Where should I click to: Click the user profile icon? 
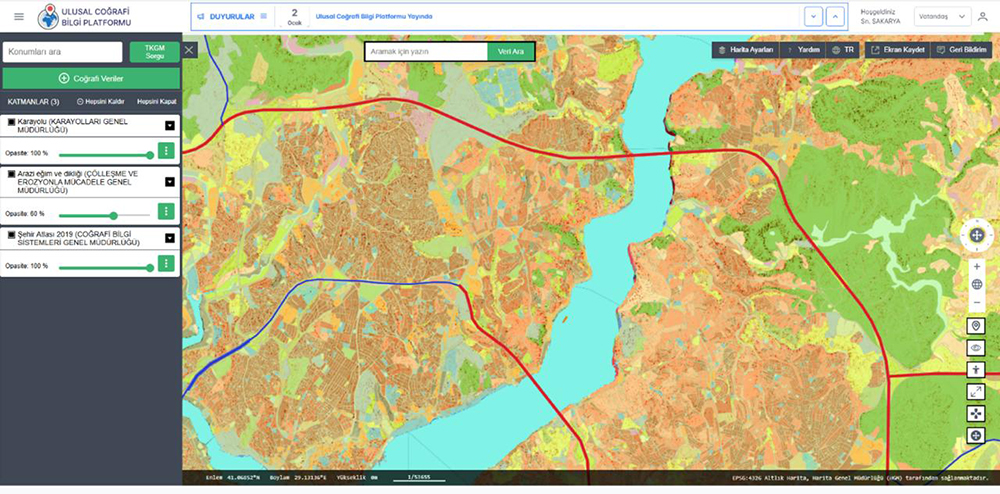982,17
